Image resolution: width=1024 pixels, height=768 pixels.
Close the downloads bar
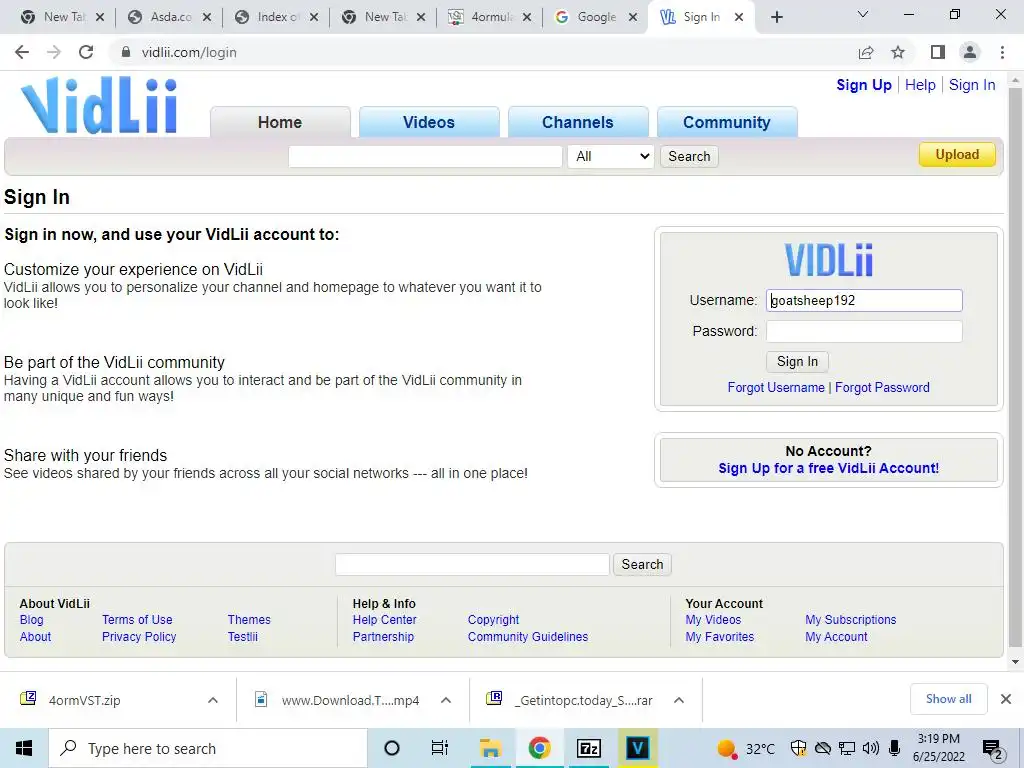tap(1006, 699)
